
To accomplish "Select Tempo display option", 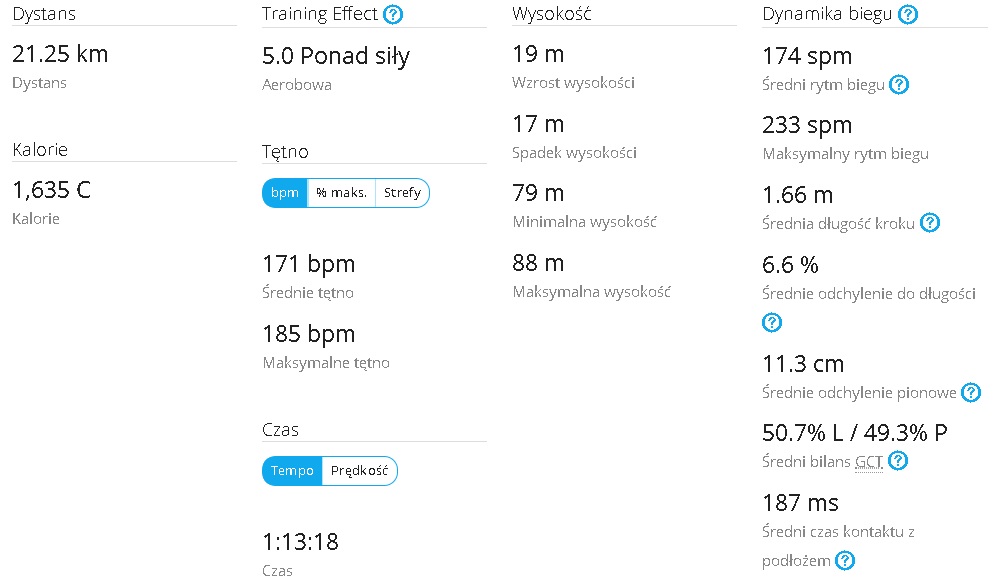I will point(292,470).
